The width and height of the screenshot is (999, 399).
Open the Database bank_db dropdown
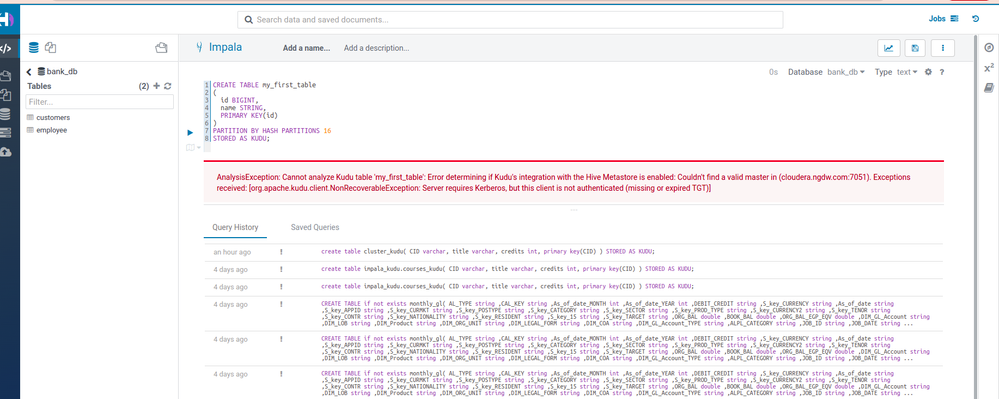845,72
